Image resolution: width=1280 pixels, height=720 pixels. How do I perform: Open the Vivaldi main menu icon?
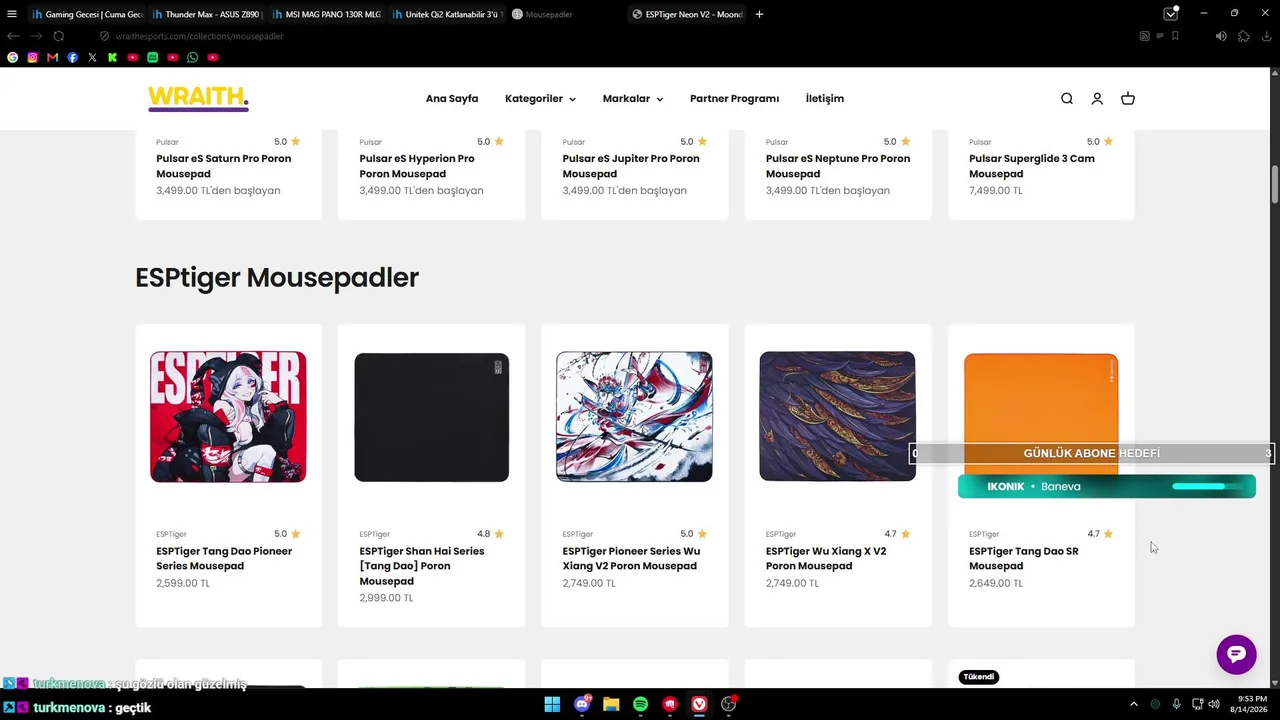pos(12,14)
